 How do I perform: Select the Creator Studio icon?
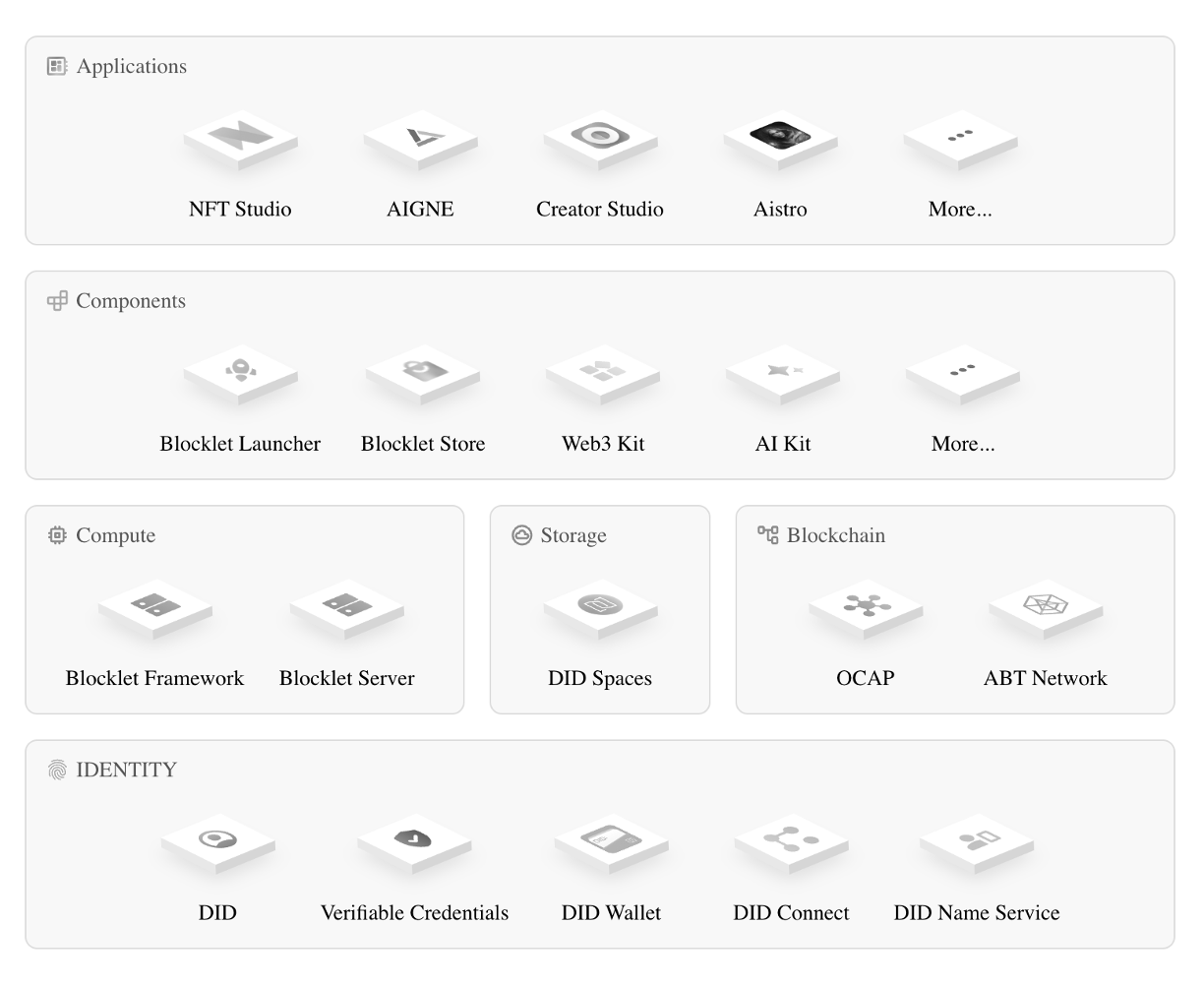coord(600,137)
